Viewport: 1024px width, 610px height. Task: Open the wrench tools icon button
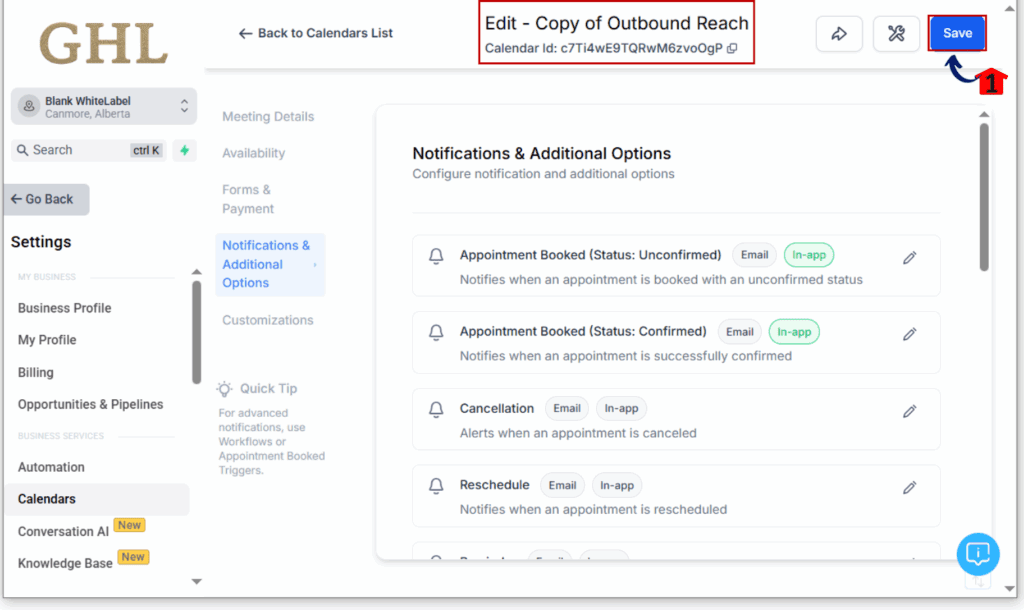tap(896, 33)
